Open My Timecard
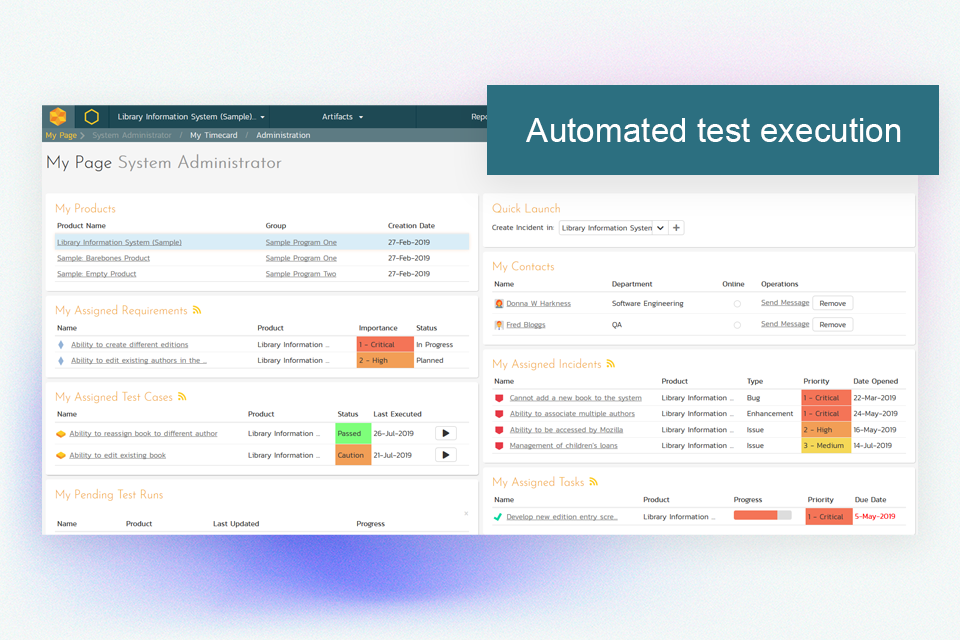960x640 pixels. pos(214,135)
